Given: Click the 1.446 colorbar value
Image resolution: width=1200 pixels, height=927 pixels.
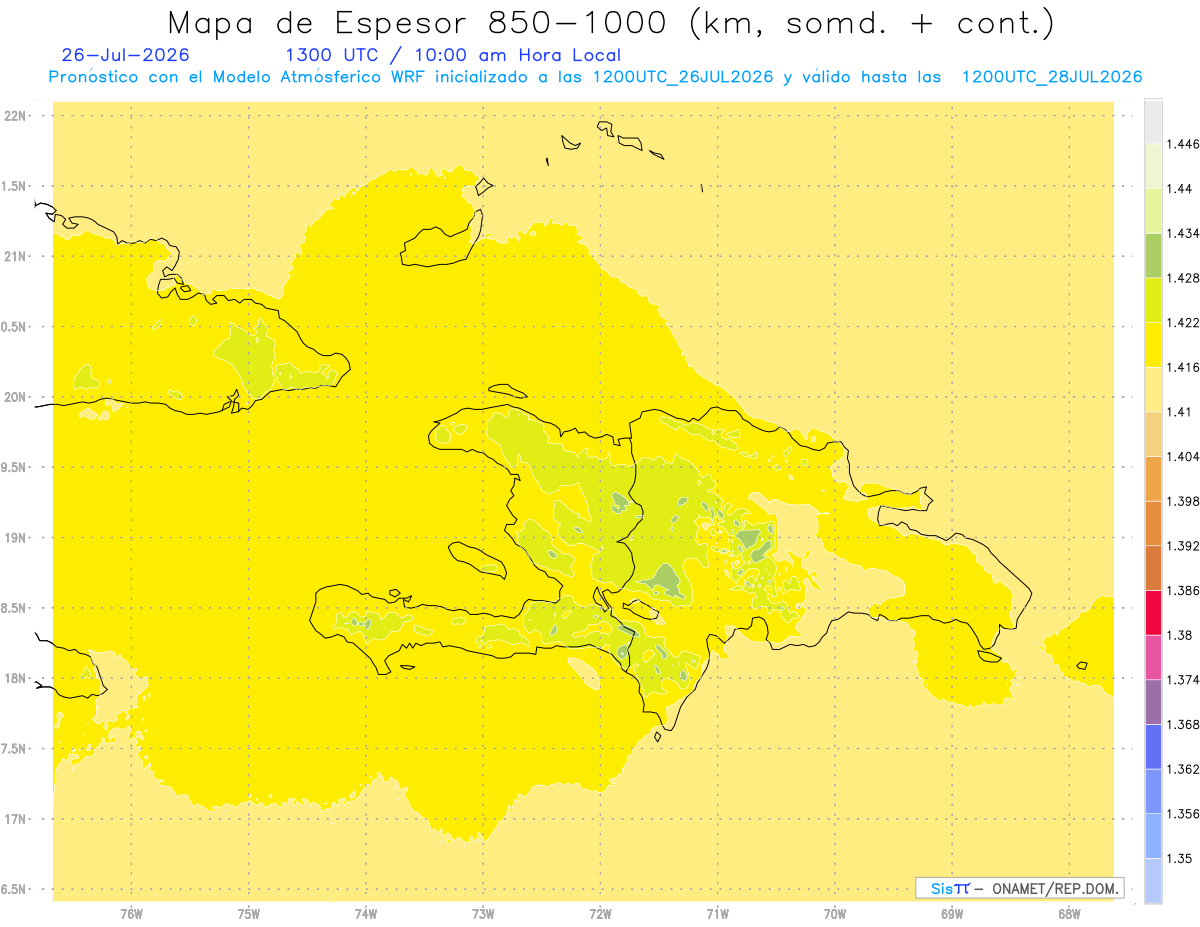Looking at the screenshot, I should point(1183,145).
